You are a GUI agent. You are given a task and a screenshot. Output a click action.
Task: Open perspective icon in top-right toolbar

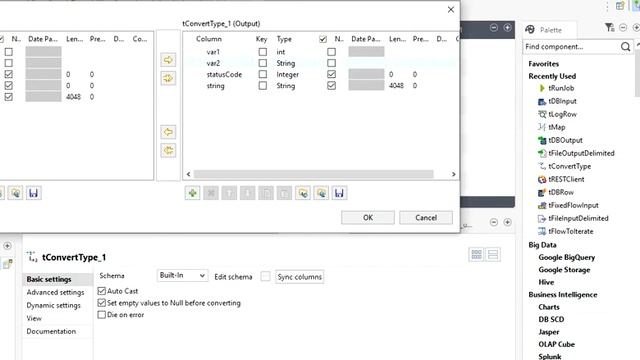click(x=620, y=6)
